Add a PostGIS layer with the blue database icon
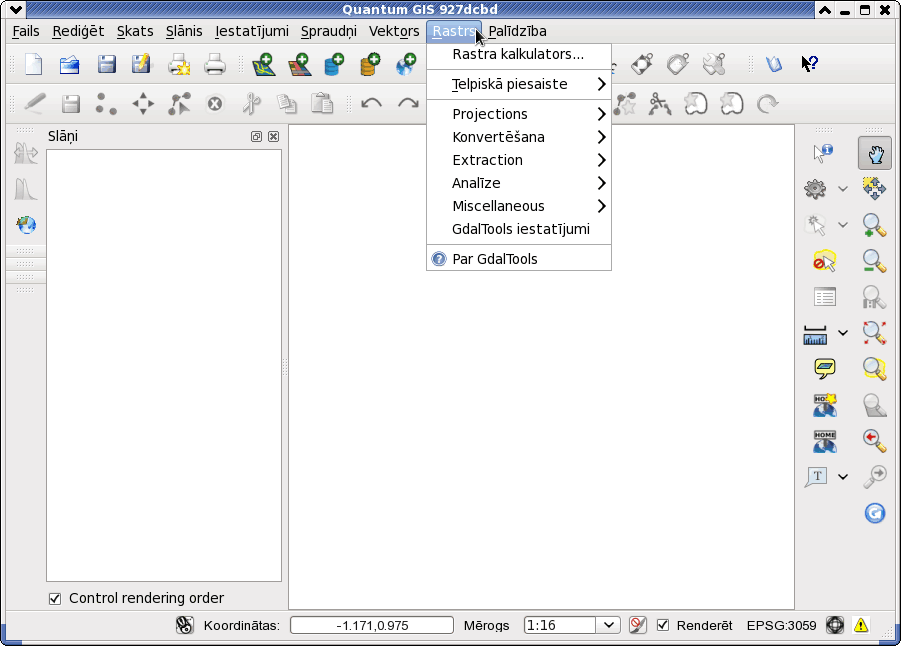The width and height of the screenshot is (901, 646). [334, 64]
